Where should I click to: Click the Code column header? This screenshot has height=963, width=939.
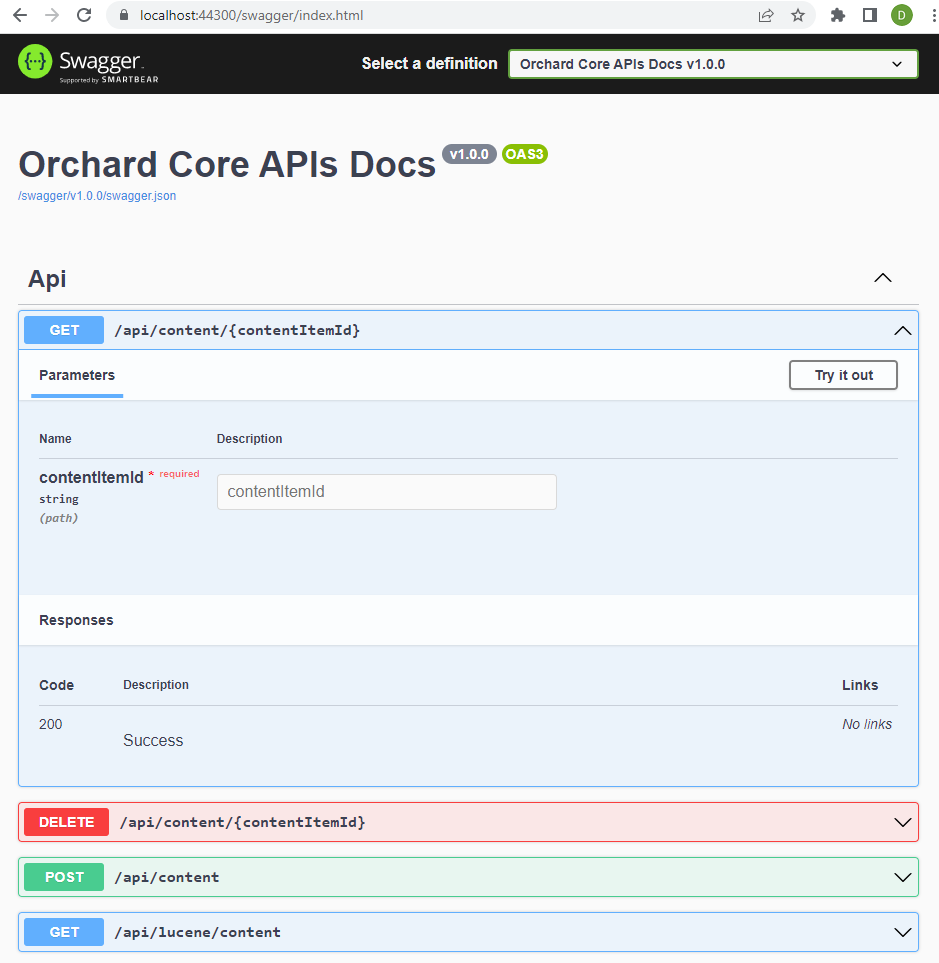coord(56,685)
